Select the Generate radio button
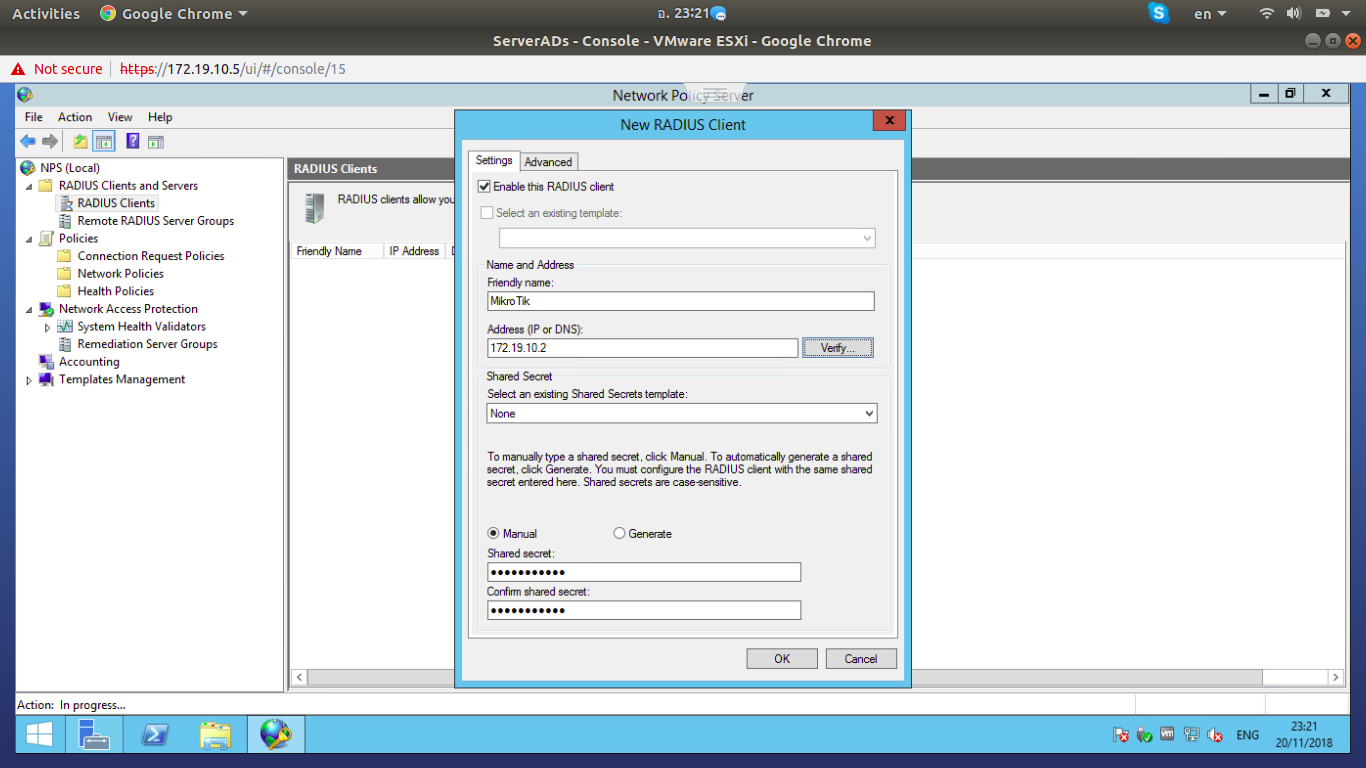The height and width of the screenshot is (768, 1366). pos(619,534)
